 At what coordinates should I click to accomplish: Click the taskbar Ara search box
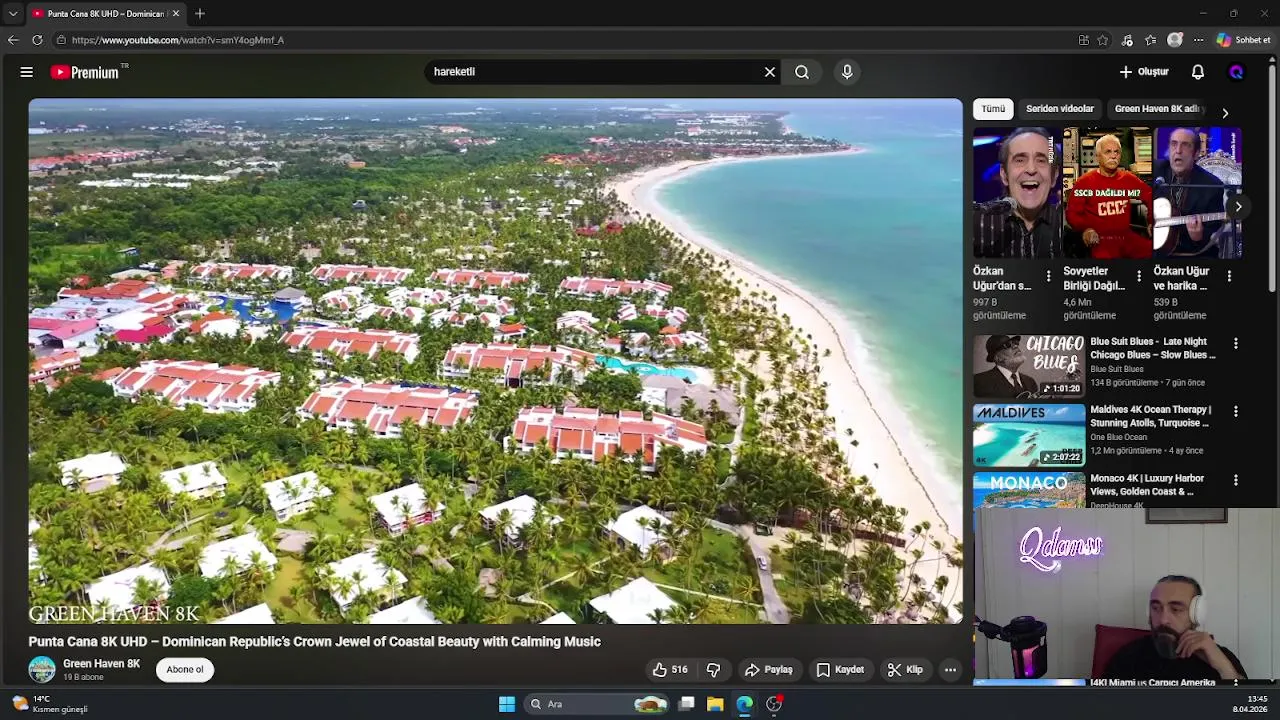coord(597,704)
